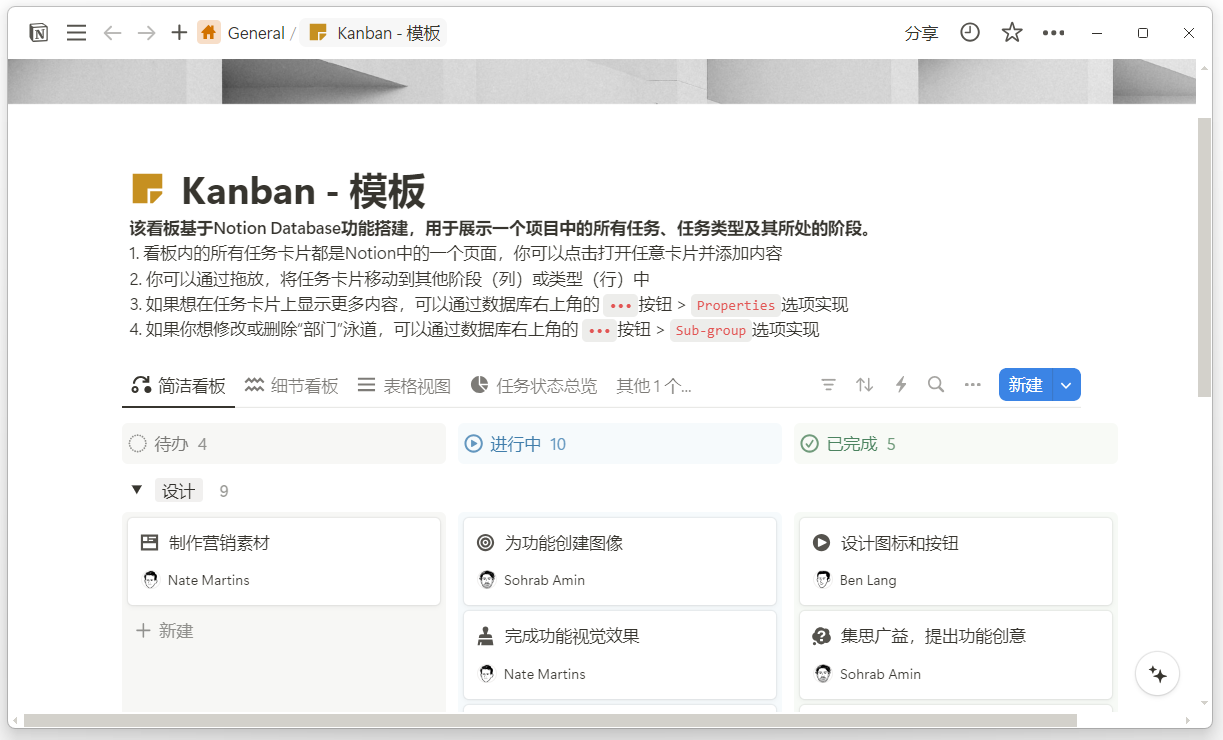This screenshot has width=1223, height=740.
Task: Switch to 表格视图 tab
Action: click(404, 386)
